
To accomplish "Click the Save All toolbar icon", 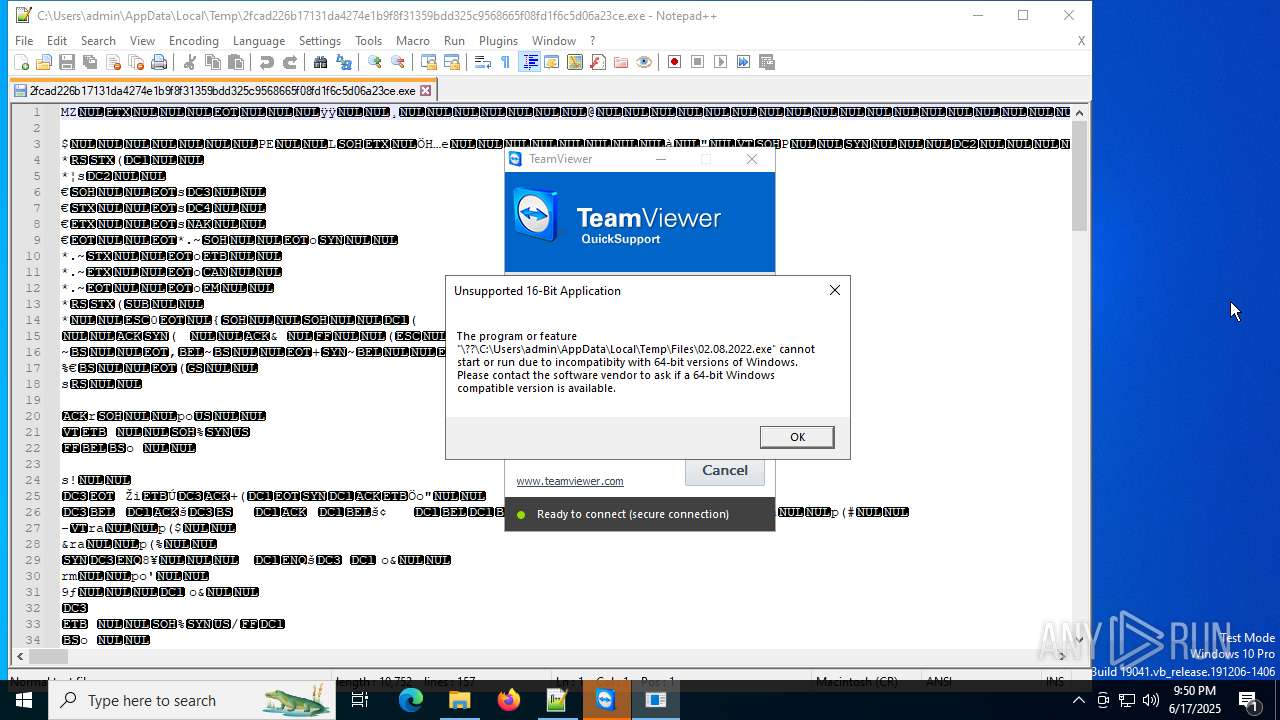I will (90, 62).
